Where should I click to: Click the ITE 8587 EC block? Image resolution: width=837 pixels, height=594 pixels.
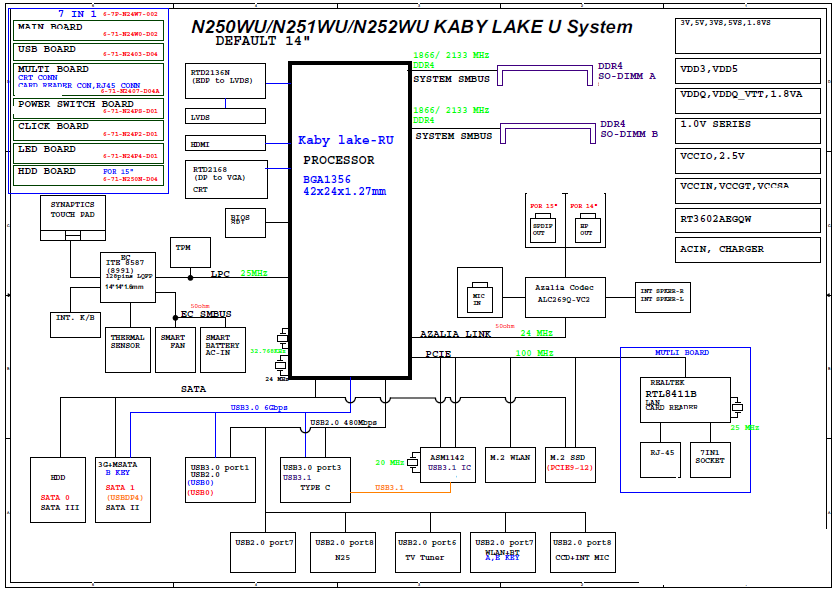coord(128,278)
